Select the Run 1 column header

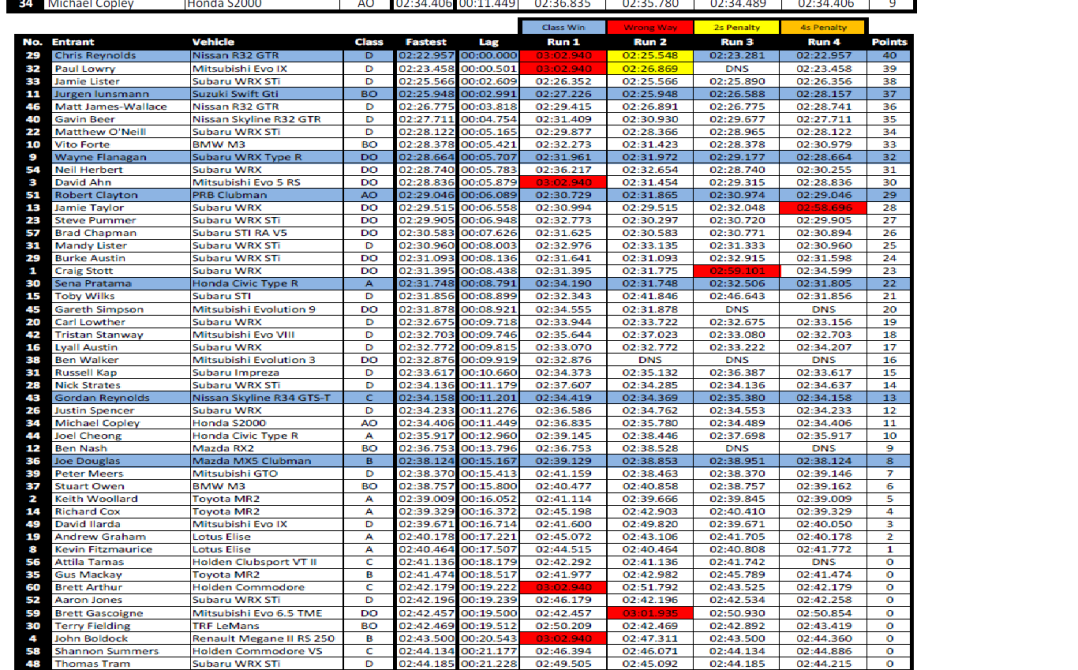pos(563,42)
